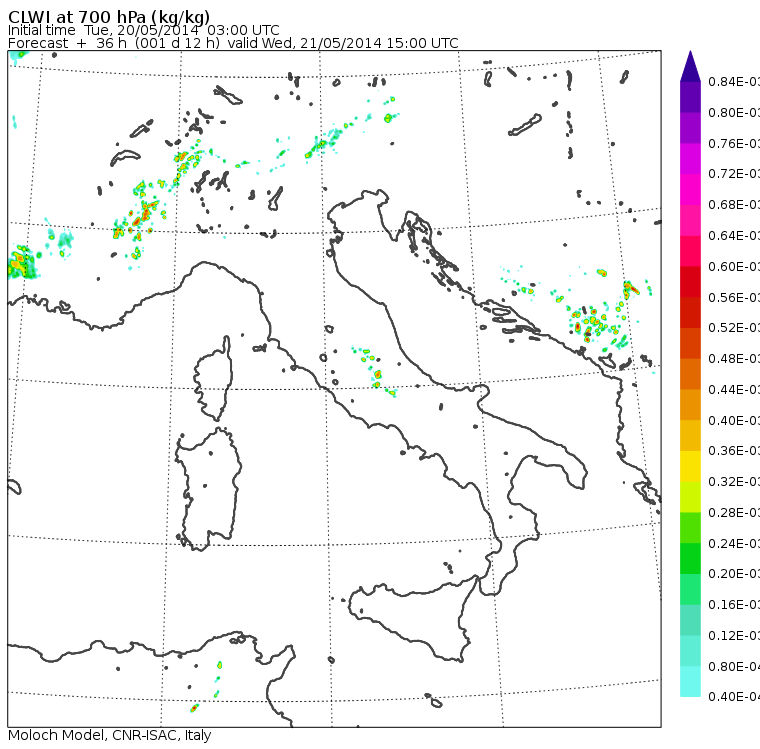Click the yellow-green segment between 0.28E-03 and 0.32E-03

pos(690,497)
